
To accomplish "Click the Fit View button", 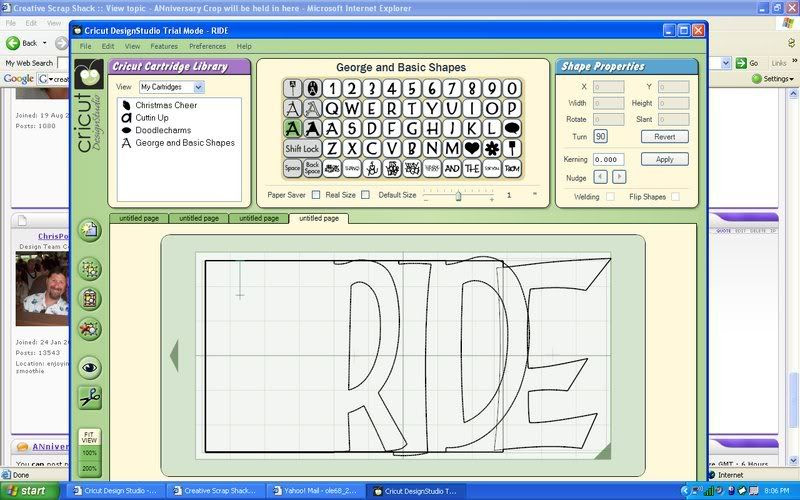I will pos(89,437).
